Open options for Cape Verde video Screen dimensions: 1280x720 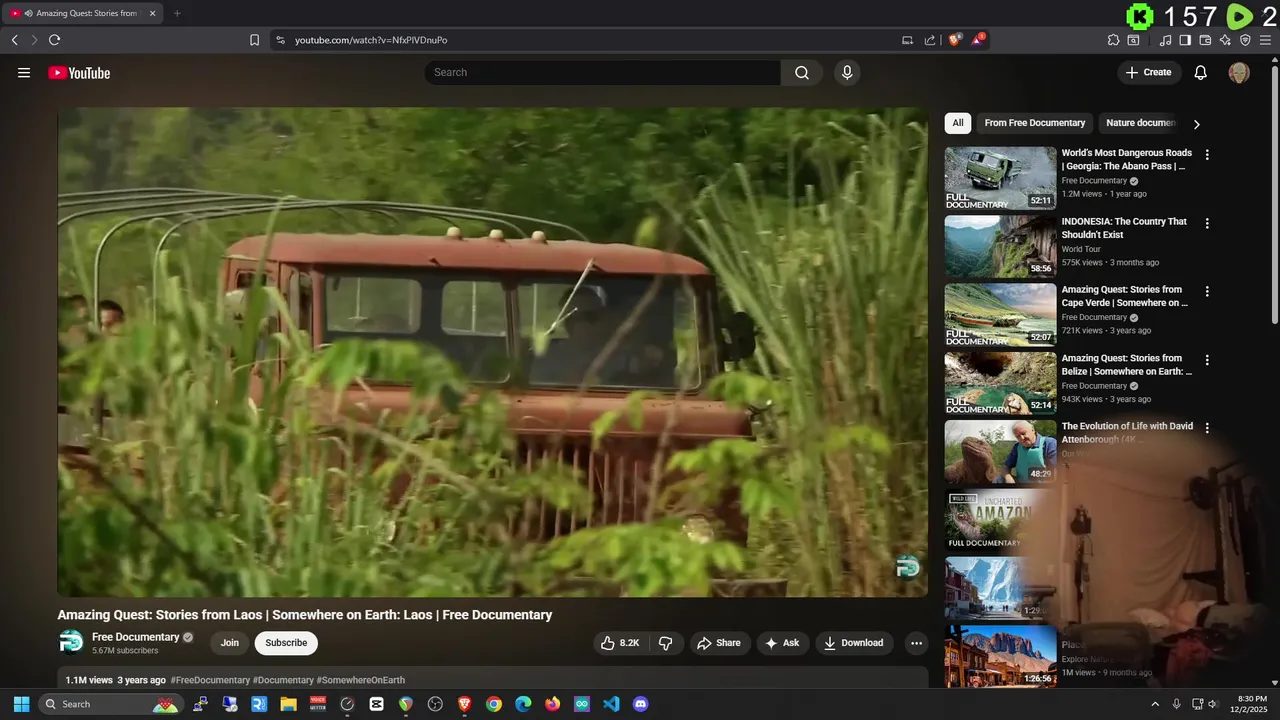tap(1207, 292)
